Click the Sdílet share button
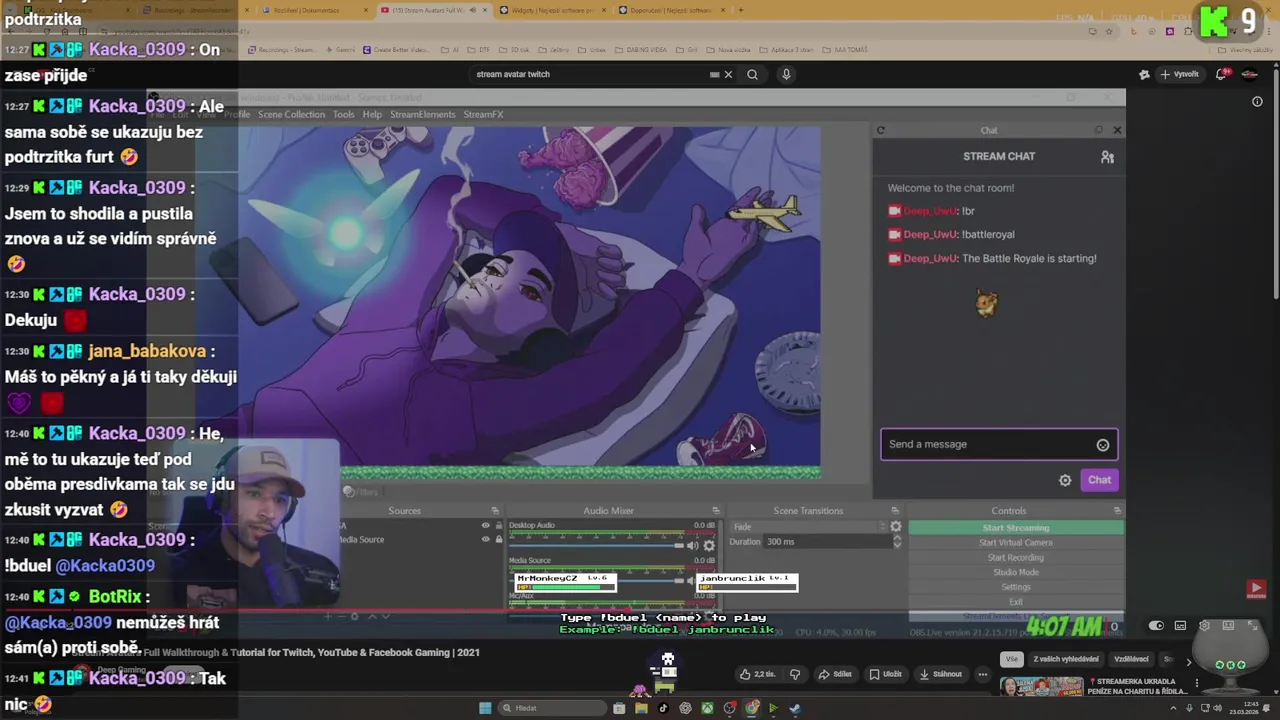The width and height of the screenshot is (1280, 720). pyautogui.click(x=835, y=674)
